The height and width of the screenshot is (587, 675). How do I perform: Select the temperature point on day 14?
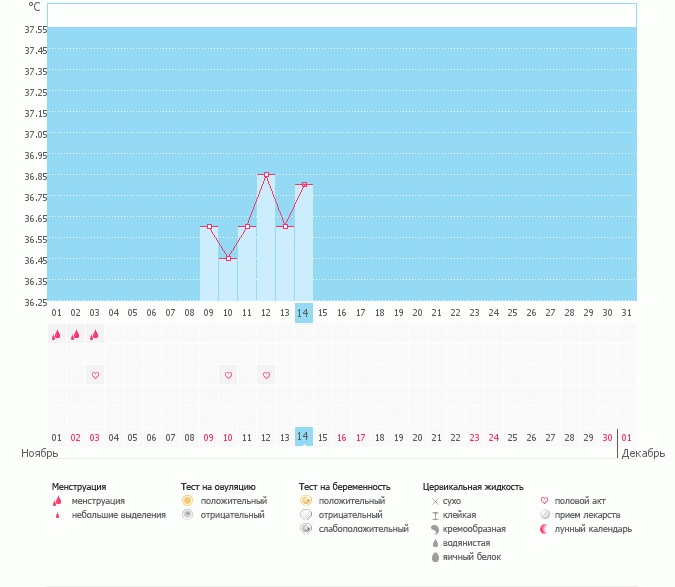304,184
